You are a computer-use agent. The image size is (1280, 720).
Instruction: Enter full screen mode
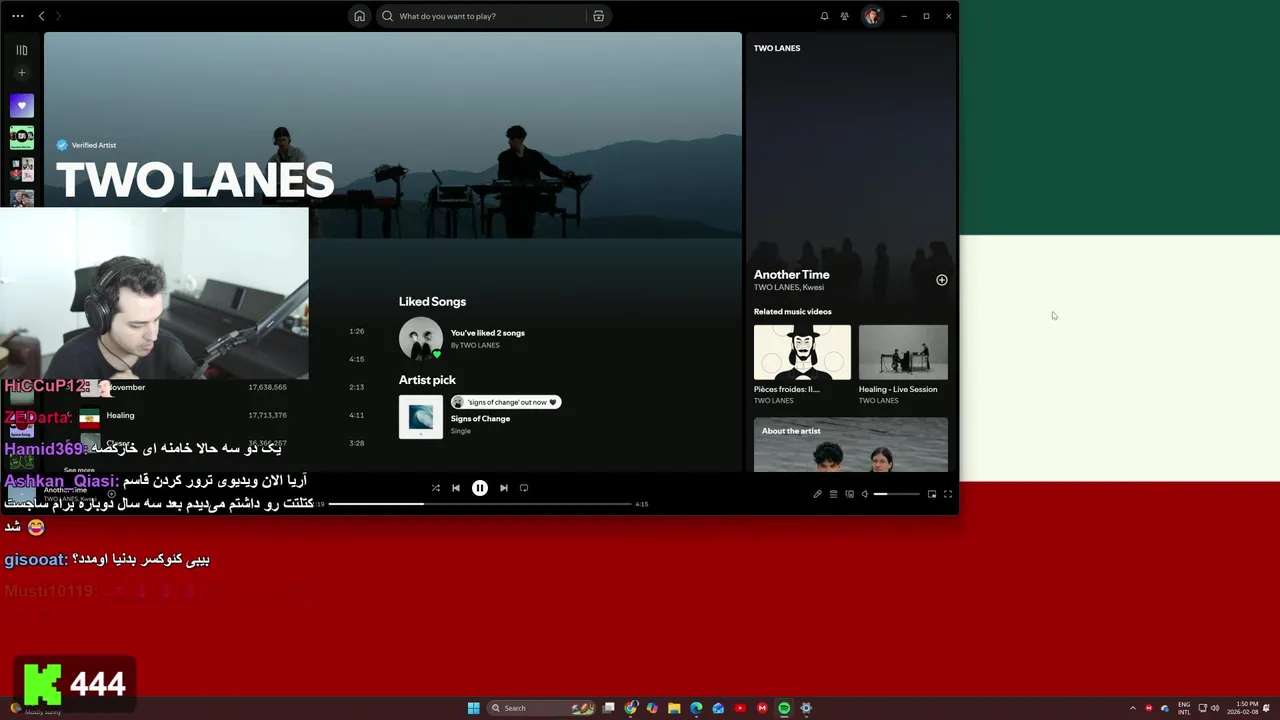coord(948,494)
